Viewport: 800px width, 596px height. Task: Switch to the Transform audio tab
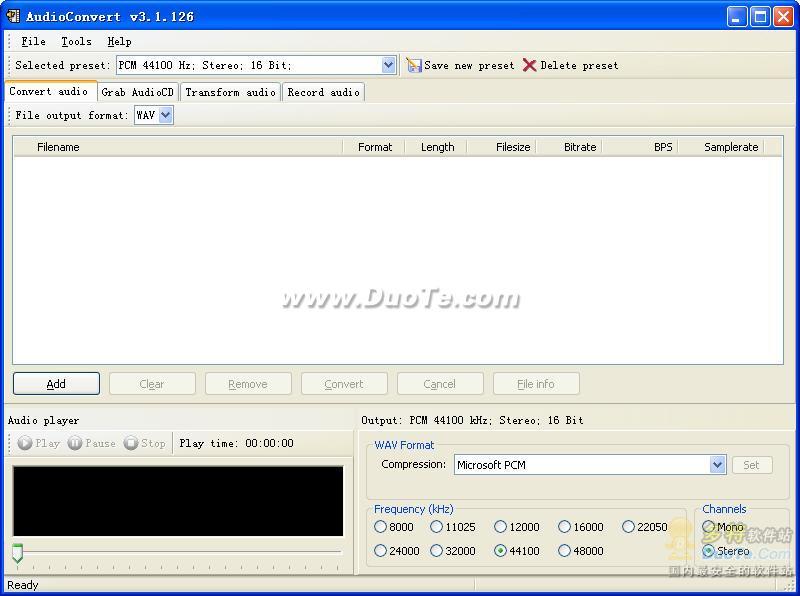[230, 92]
